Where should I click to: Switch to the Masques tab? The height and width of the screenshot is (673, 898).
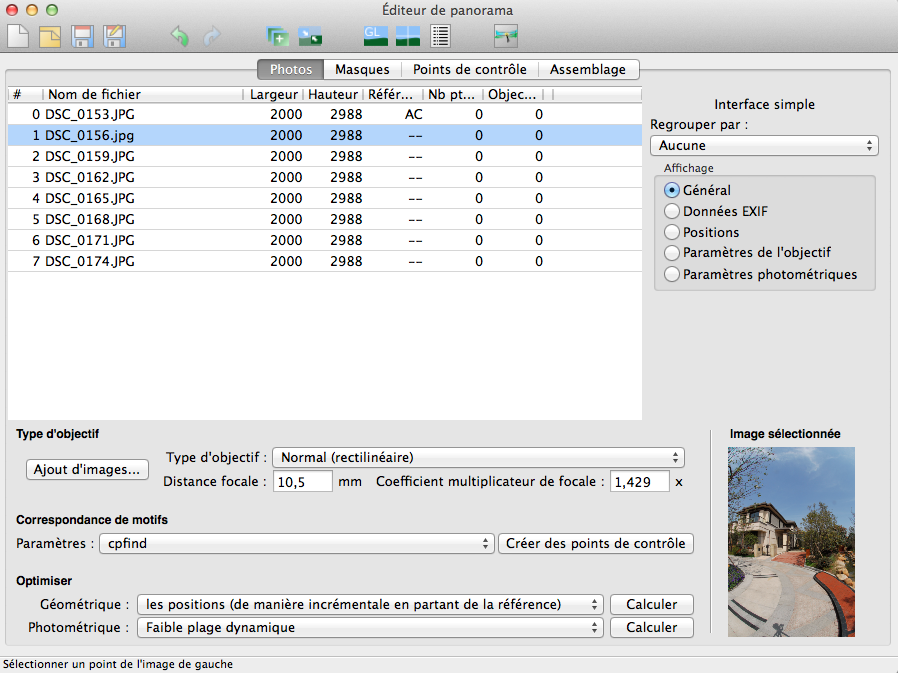[x=362, y=69]
